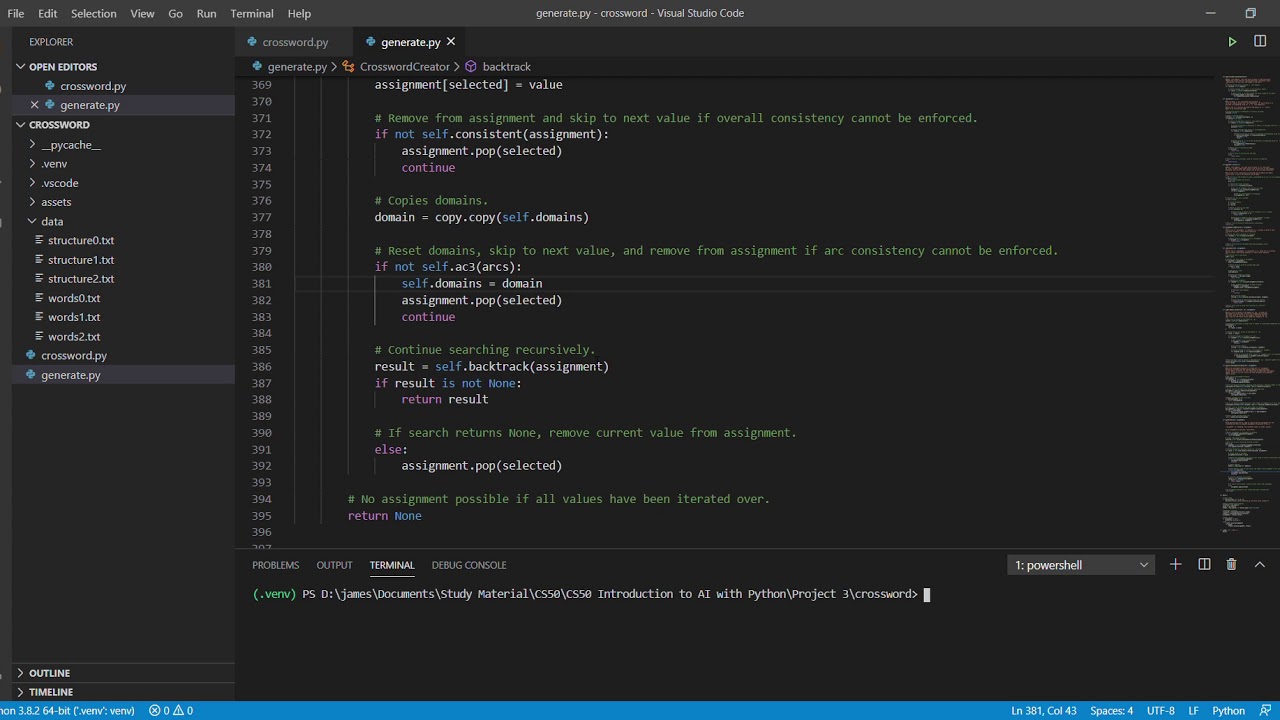Open the errors and warnings status indicator
Viewport: 1280px width, 720px height.
171,711
